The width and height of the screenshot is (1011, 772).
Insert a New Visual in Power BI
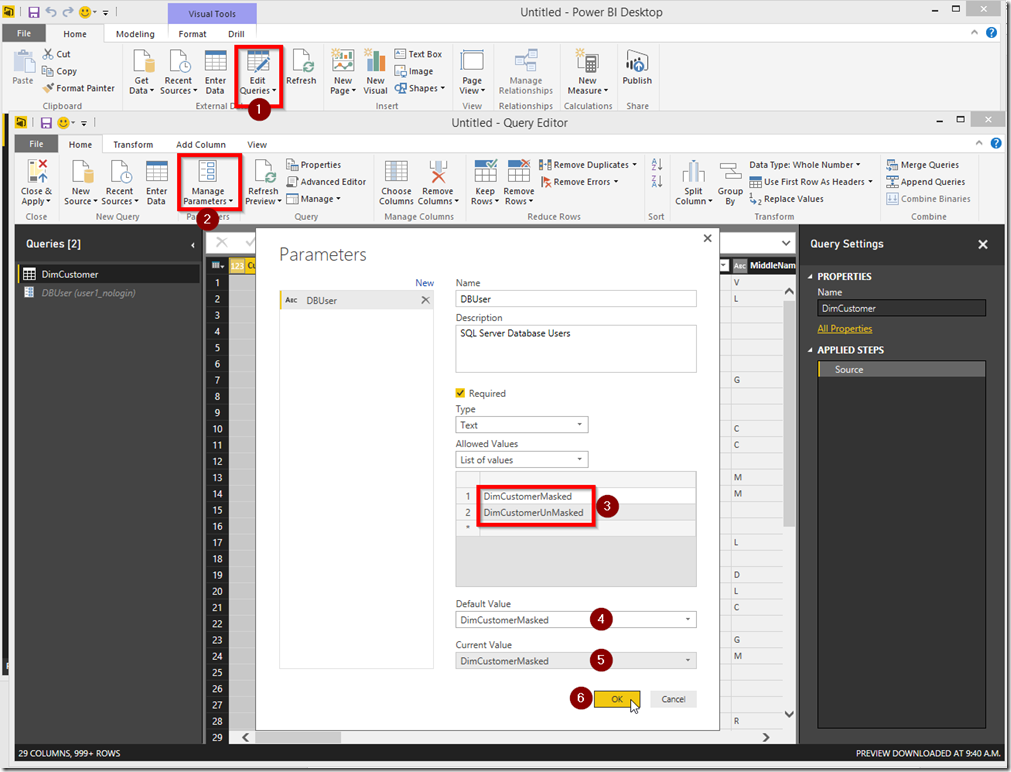tap(375, 72)
